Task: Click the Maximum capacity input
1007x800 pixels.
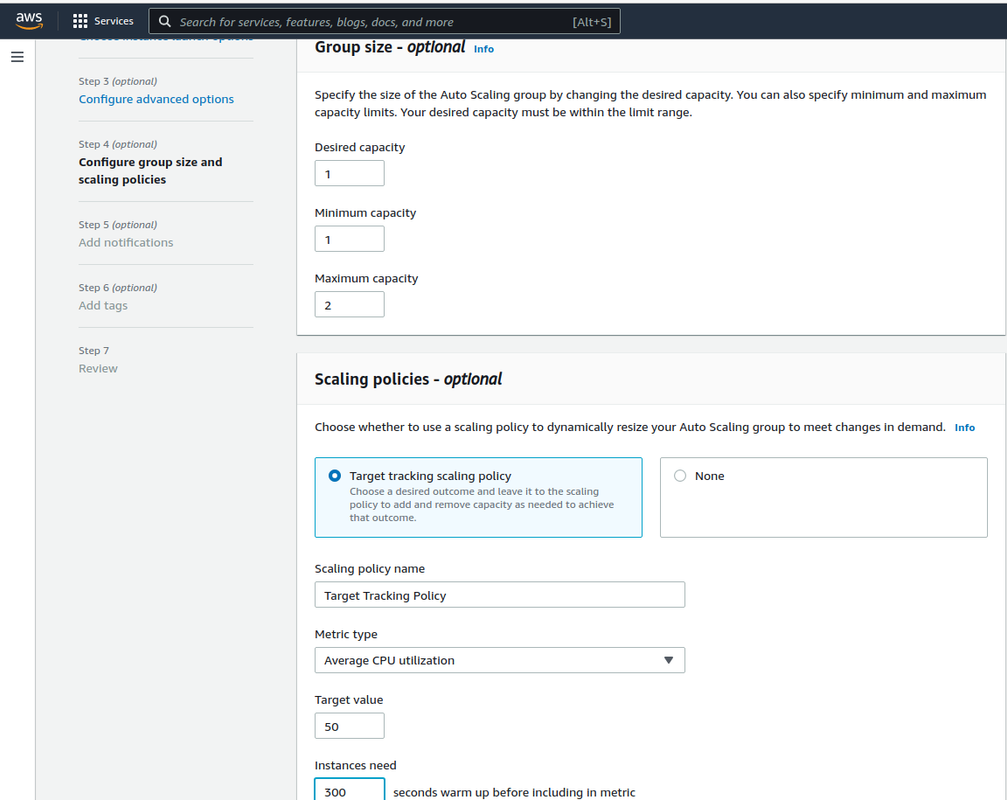Action: click(349, 305)
